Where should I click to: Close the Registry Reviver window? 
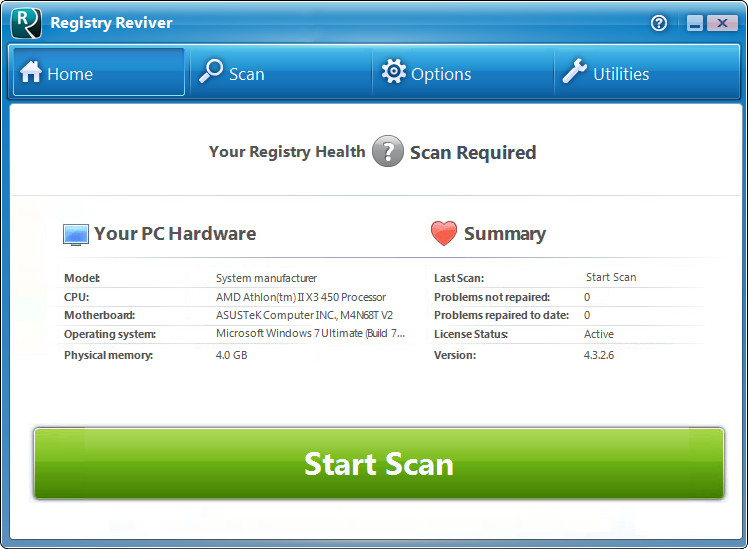[722, 23]
